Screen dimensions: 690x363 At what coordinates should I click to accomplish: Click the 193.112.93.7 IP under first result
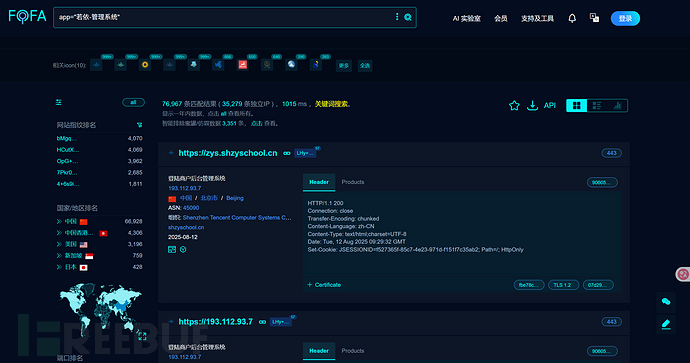click(184, 188)
